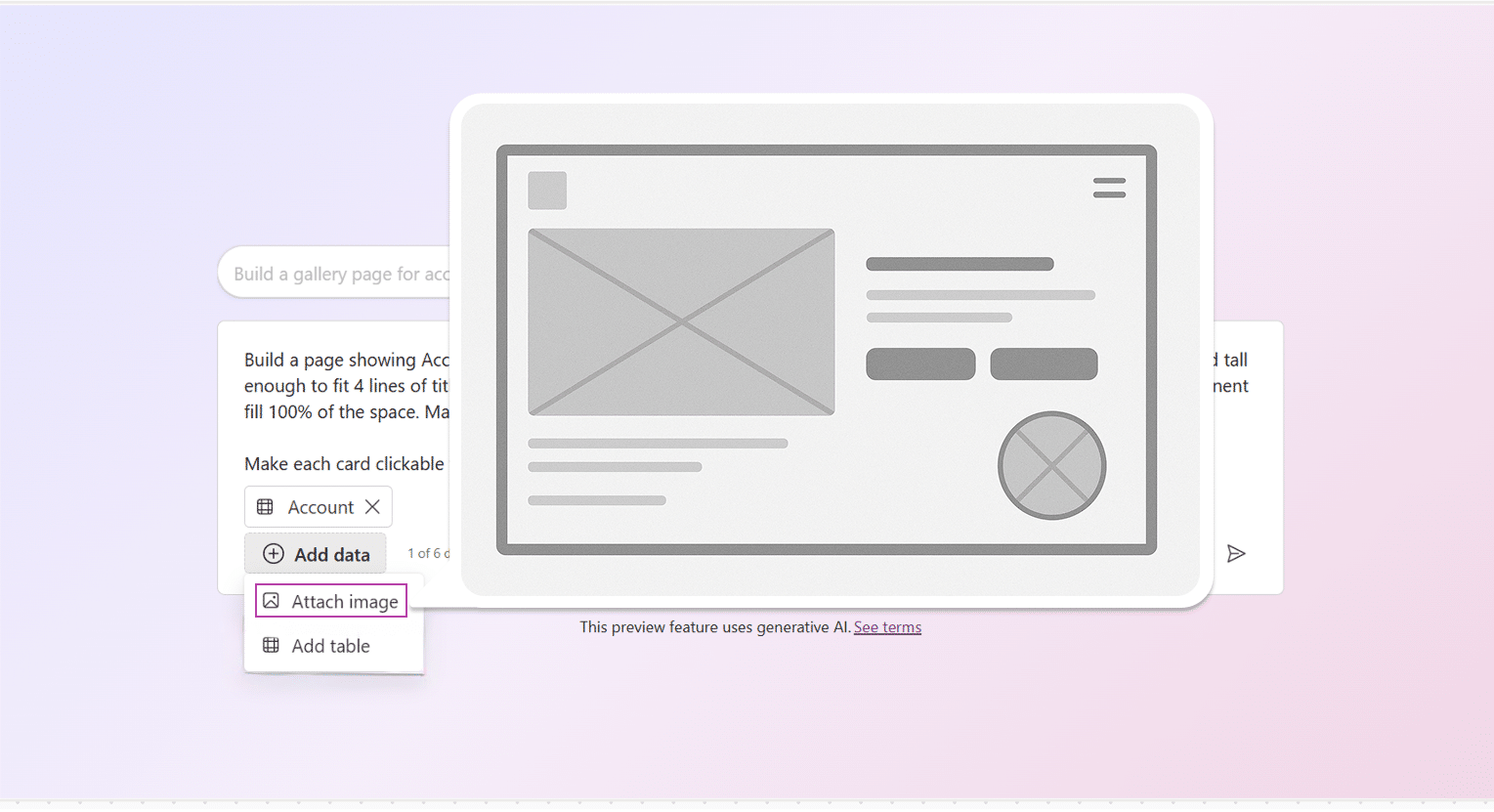
Task: Click the large image placeholder in wireframe
Action: tap(681, 321)
